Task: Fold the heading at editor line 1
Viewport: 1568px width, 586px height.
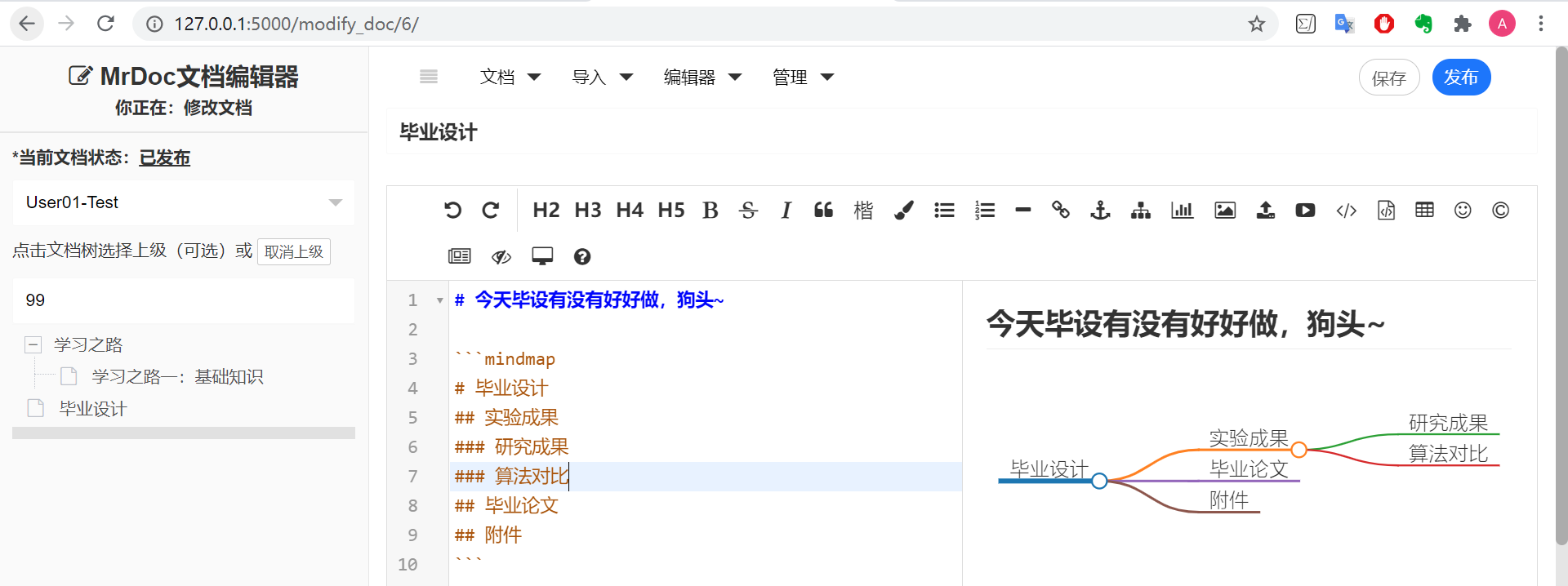Action: tap(439, 300)
